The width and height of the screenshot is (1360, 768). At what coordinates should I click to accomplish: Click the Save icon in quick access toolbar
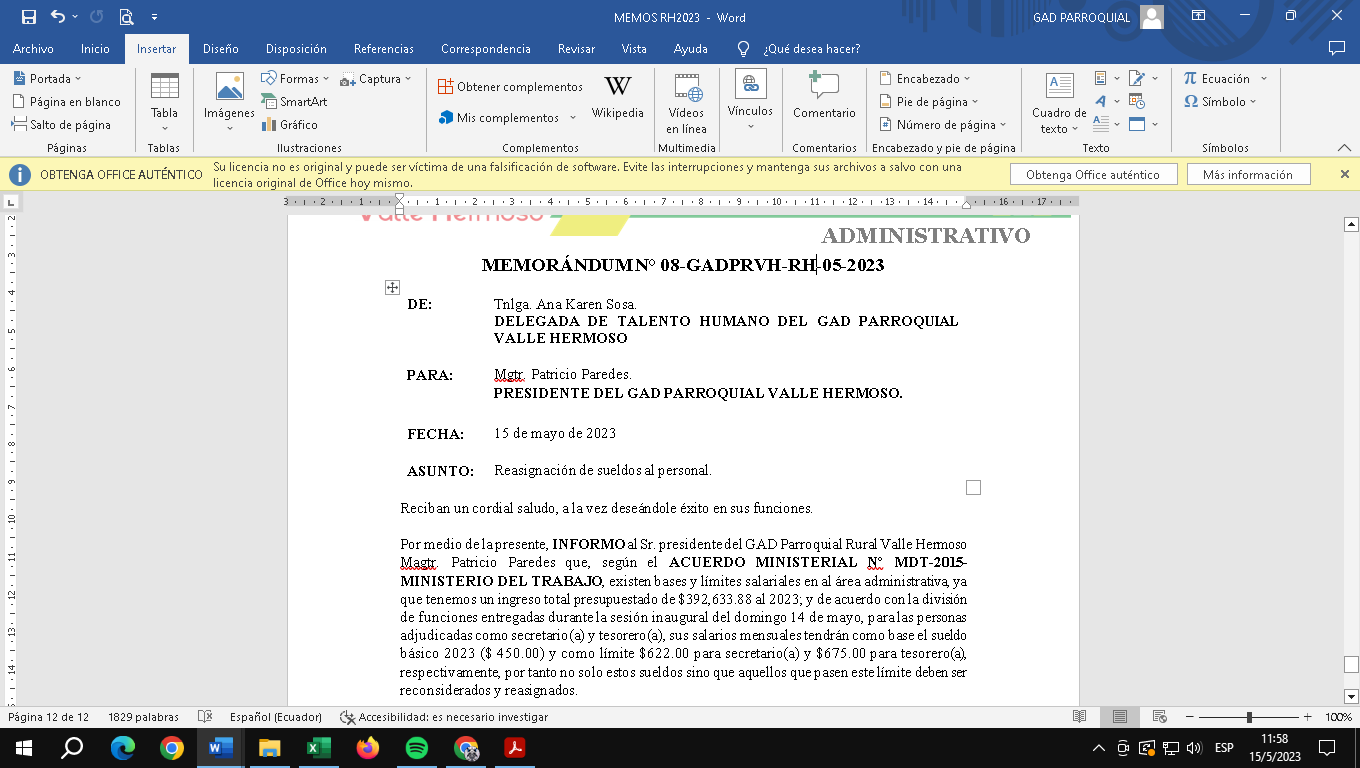[x=28, y=17]
